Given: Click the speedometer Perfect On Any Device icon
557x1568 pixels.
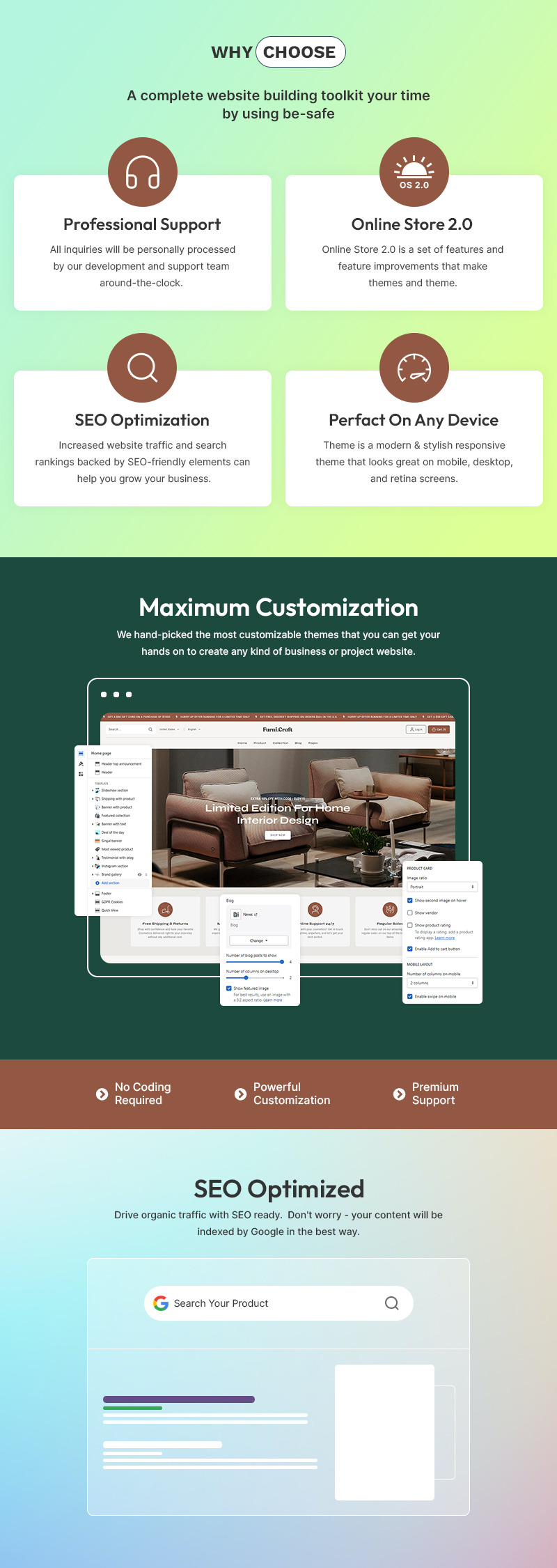Looking at the screenshot, I should [x=414, y=368].
